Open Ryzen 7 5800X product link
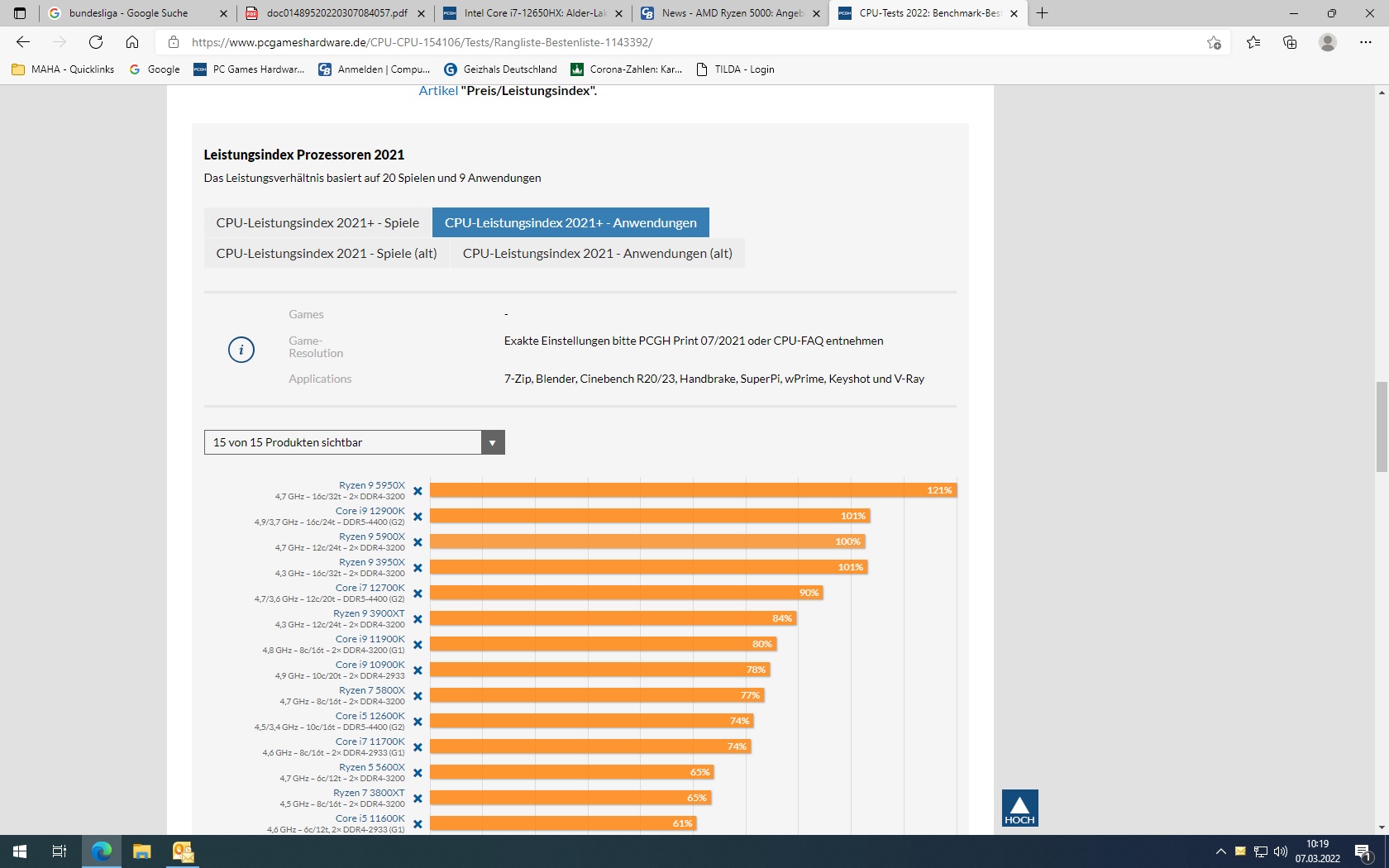This screenshot has height=868, width=1389. point(372,690)
